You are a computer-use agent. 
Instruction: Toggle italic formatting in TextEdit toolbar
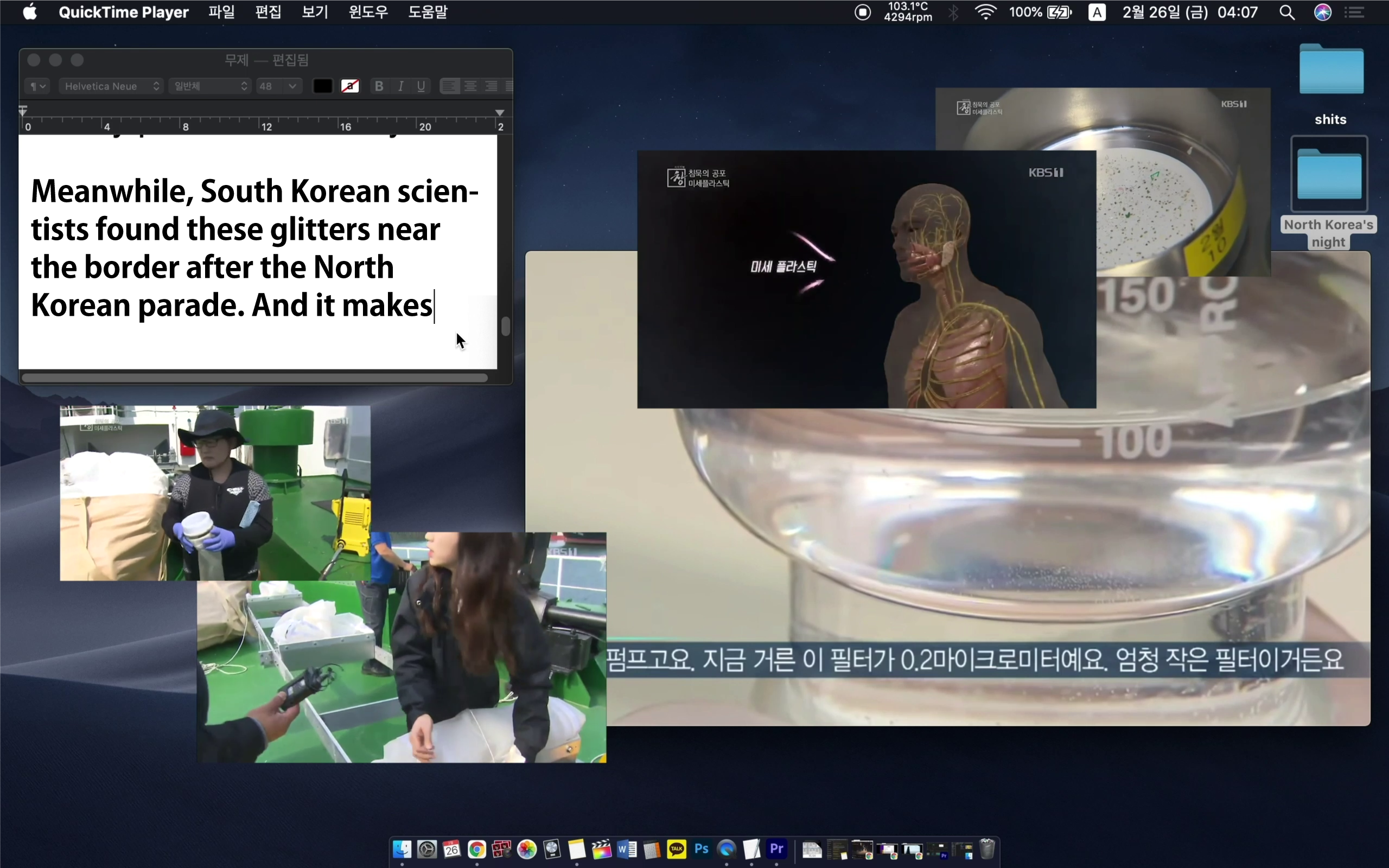point(400,86)
